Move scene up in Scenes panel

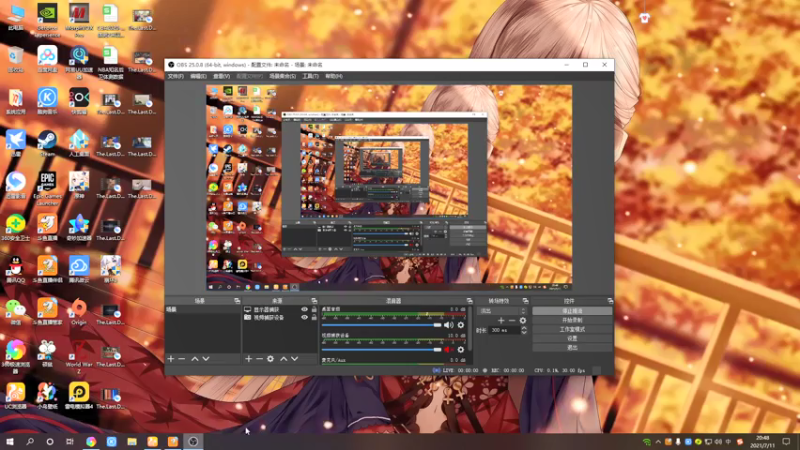coord(194,359)
